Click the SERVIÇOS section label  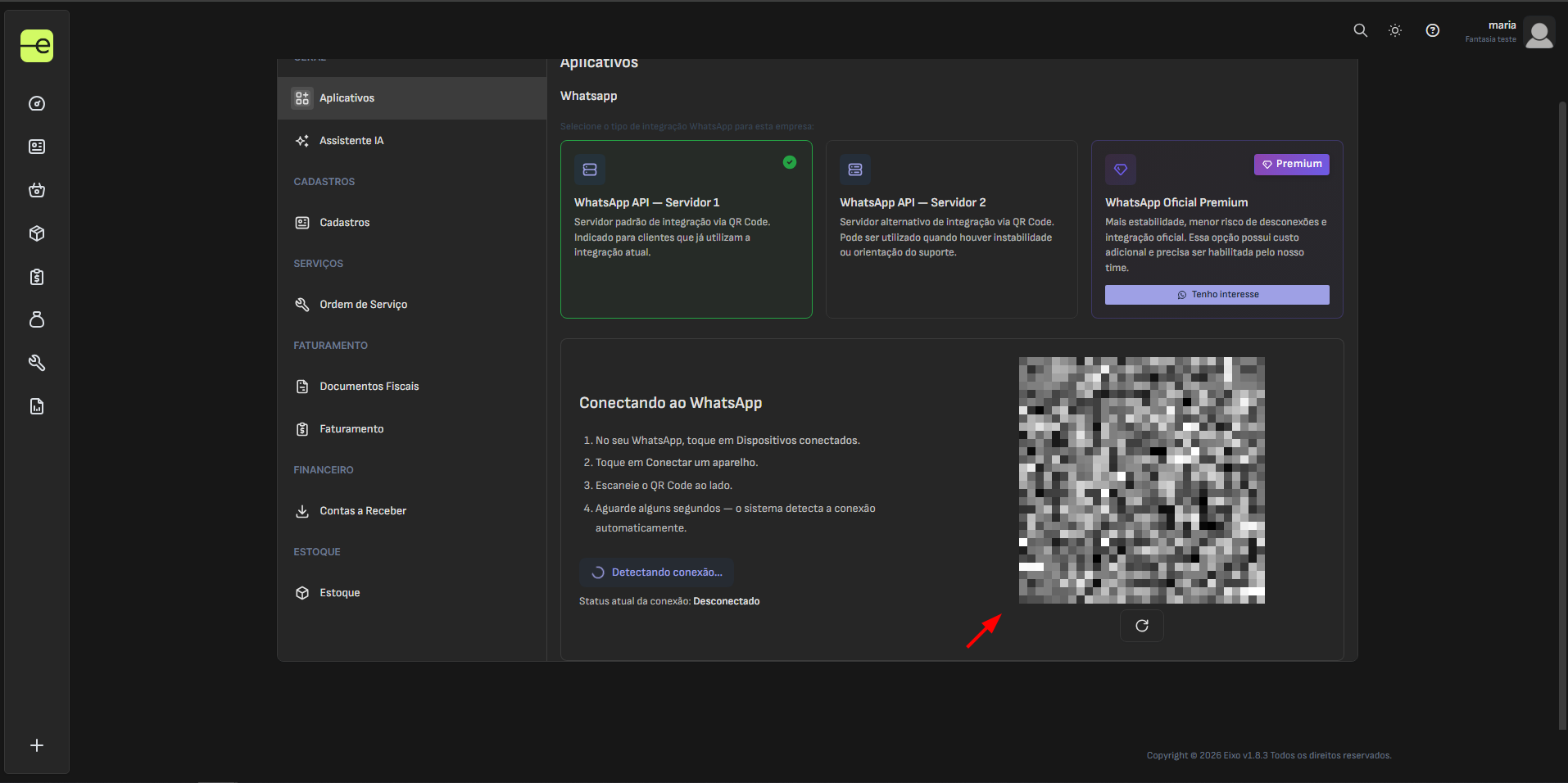[x=319, y=264]
